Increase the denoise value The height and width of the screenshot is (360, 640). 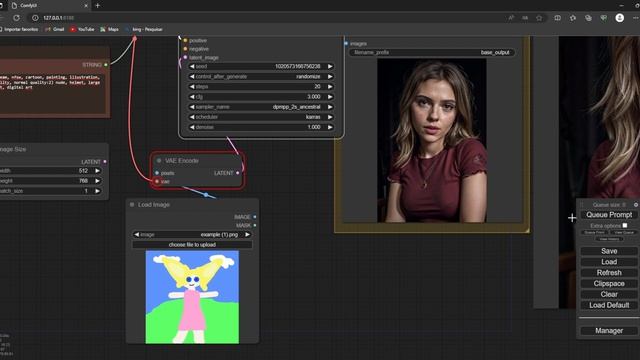click(x=330, y=127)
